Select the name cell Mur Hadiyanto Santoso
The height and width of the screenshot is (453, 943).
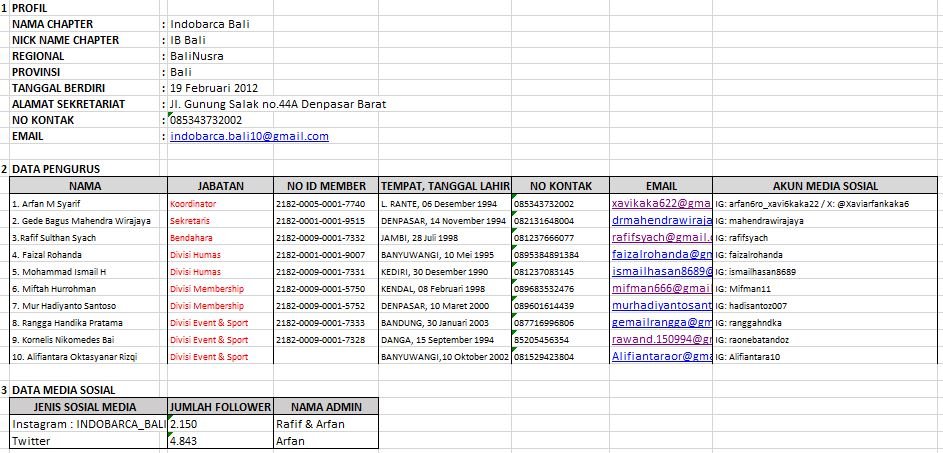coord(88,305)
